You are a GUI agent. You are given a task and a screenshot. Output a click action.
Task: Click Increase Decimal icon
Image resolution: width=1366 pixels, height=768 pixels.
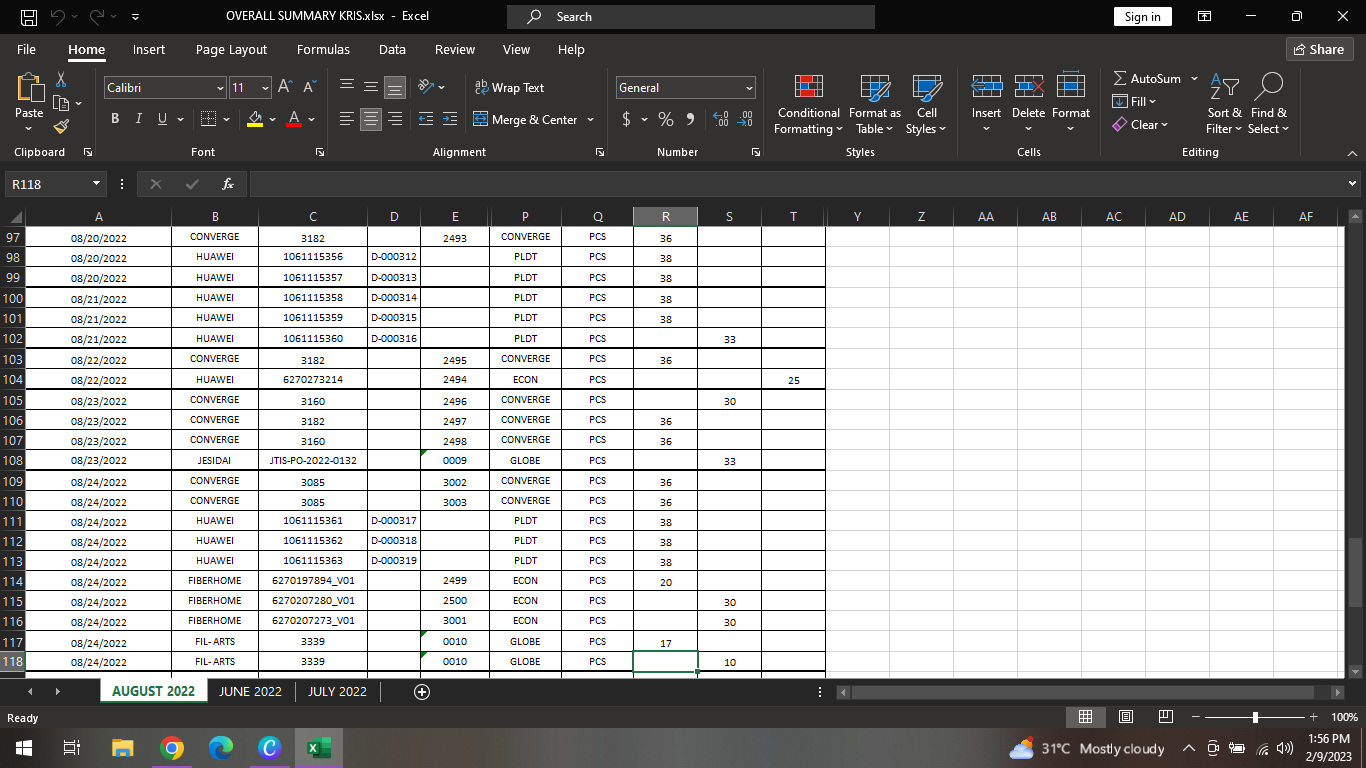pyautogui.click(x=720, y=120)
